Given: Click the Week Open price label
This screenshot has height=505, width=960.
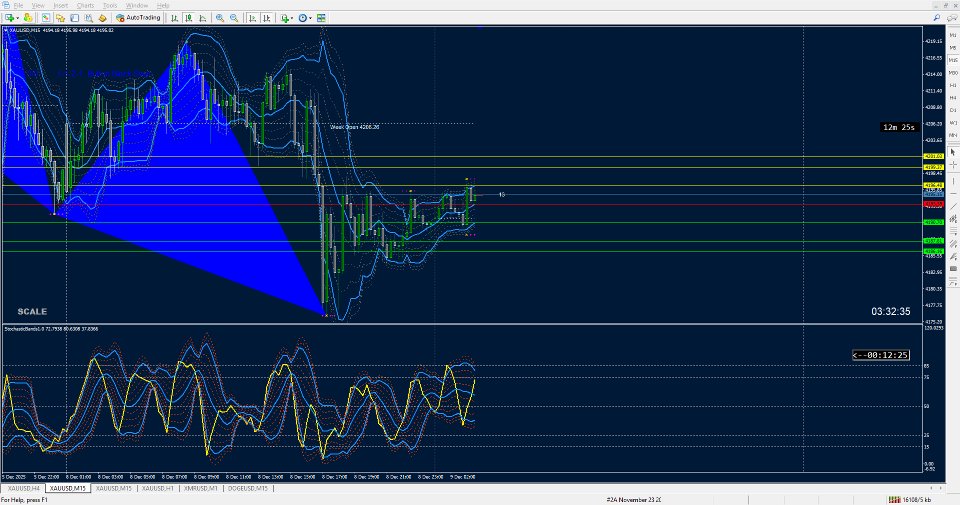Looking at the screenshot, I should point(354,127).
